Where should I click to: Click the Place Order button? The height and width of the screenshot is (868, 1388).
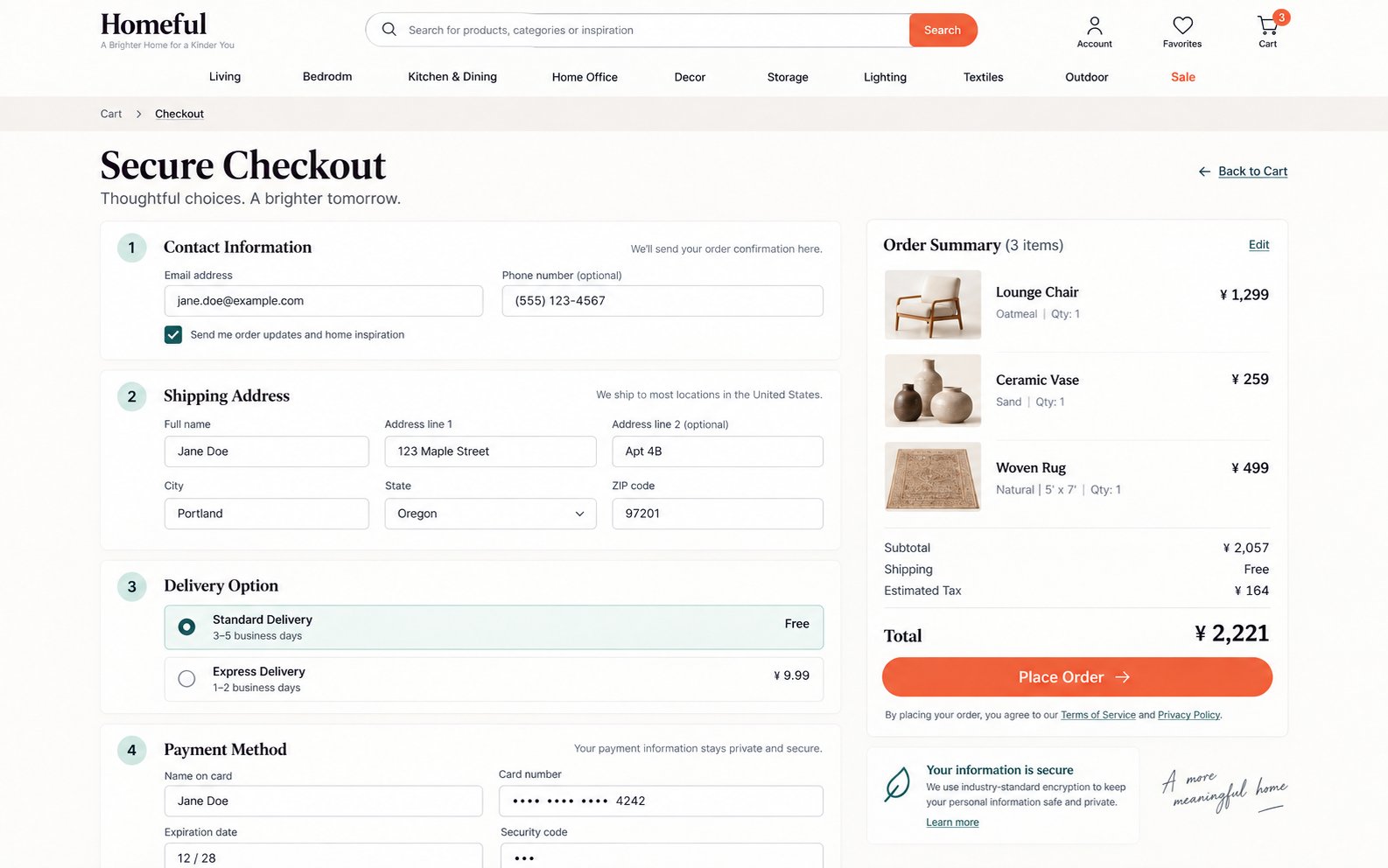[x=1076, y=677]
